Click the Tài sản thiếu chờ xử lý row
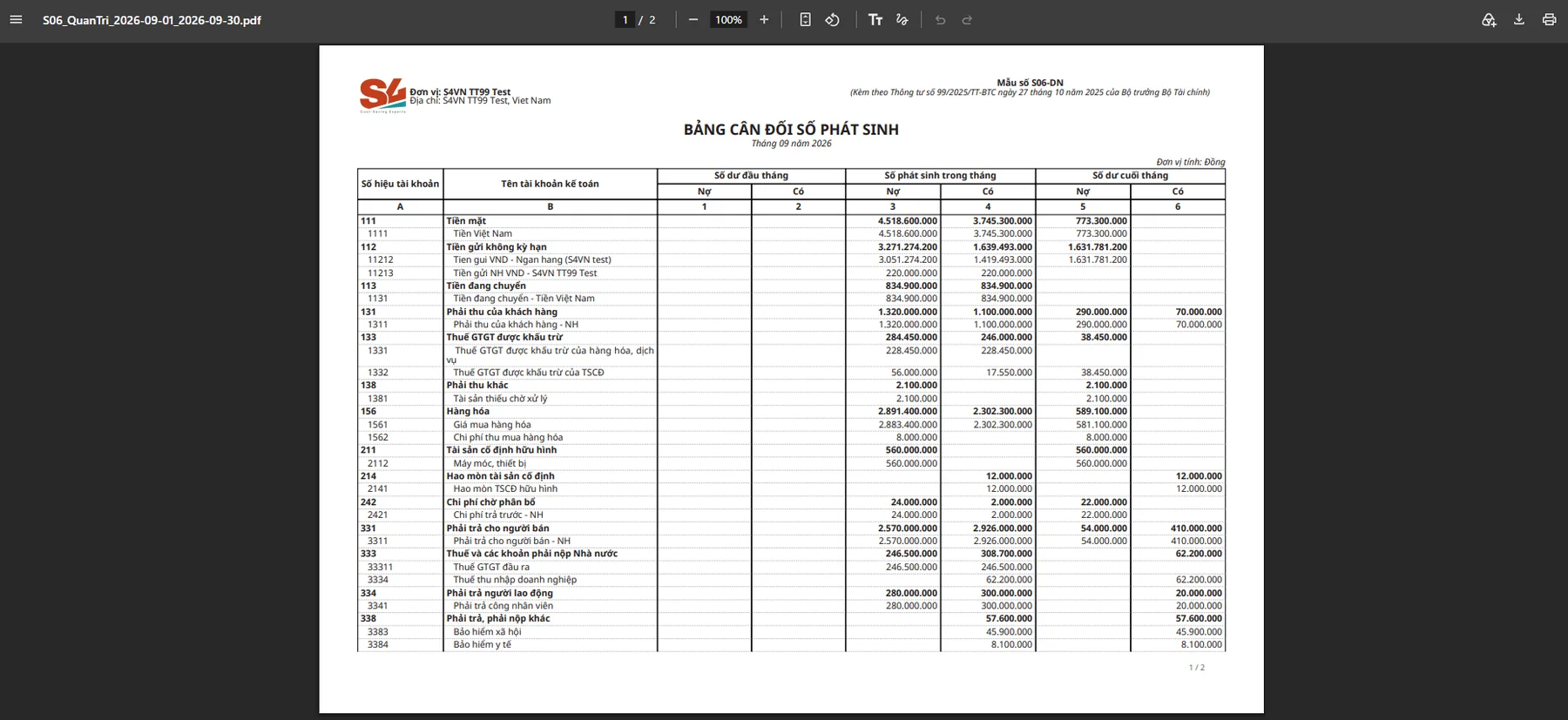The image size is (1568, 720). (791, 399)
